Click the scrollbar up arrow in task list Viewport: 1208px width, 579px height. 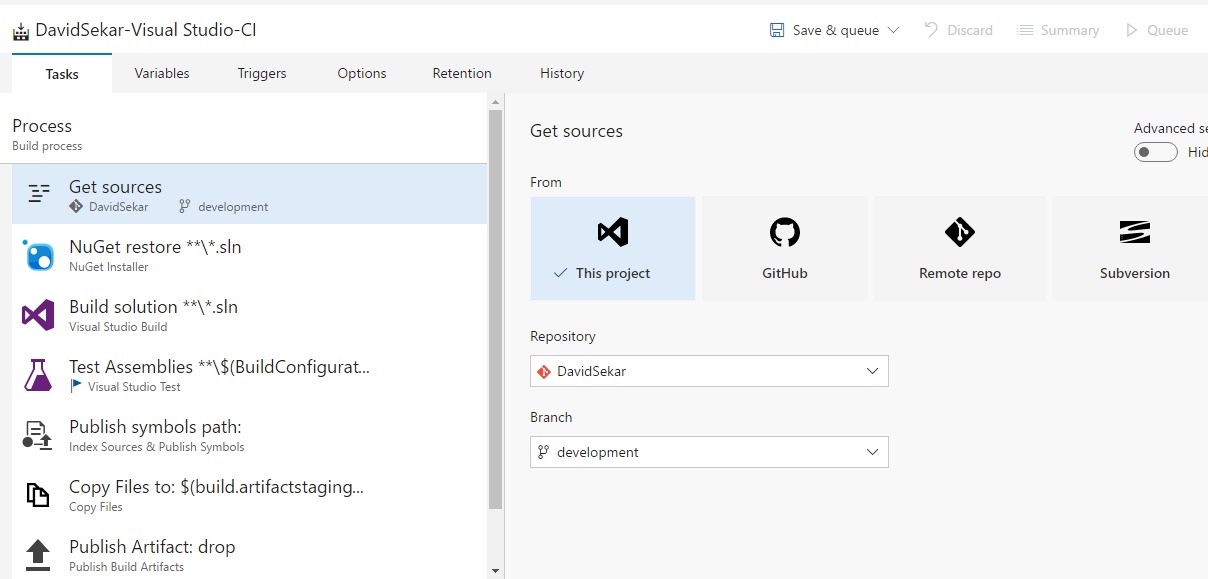495,101
